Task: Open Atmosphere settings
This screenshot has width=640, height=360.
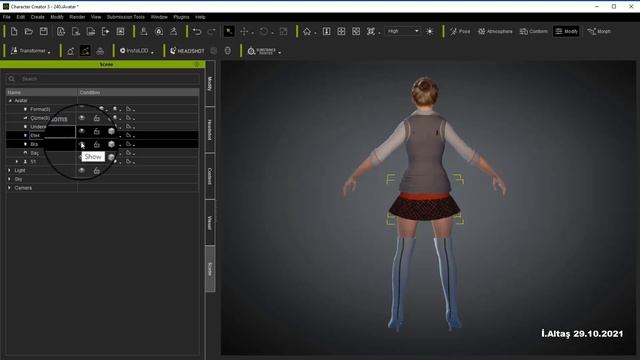Action: pyautogui.click(x=495, y=31)
